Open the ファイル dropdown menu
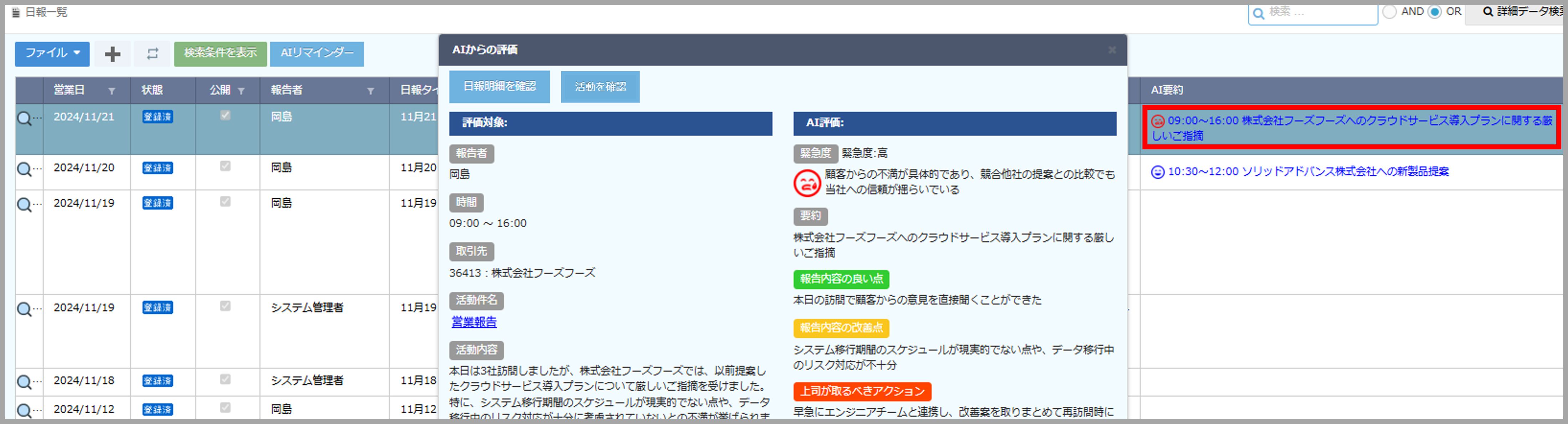The image size is (1568, 424). [52, 53]
